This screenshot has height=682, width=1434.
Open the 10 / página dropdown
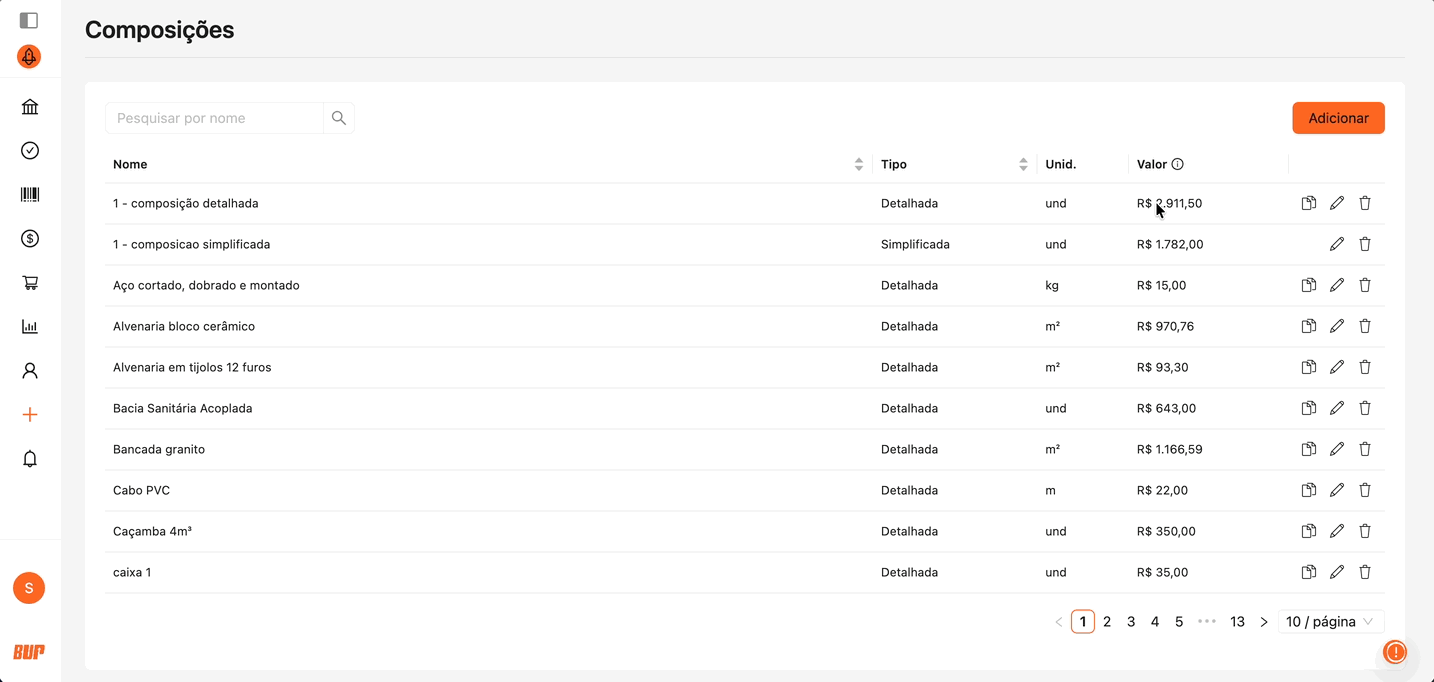[1330, 621]
